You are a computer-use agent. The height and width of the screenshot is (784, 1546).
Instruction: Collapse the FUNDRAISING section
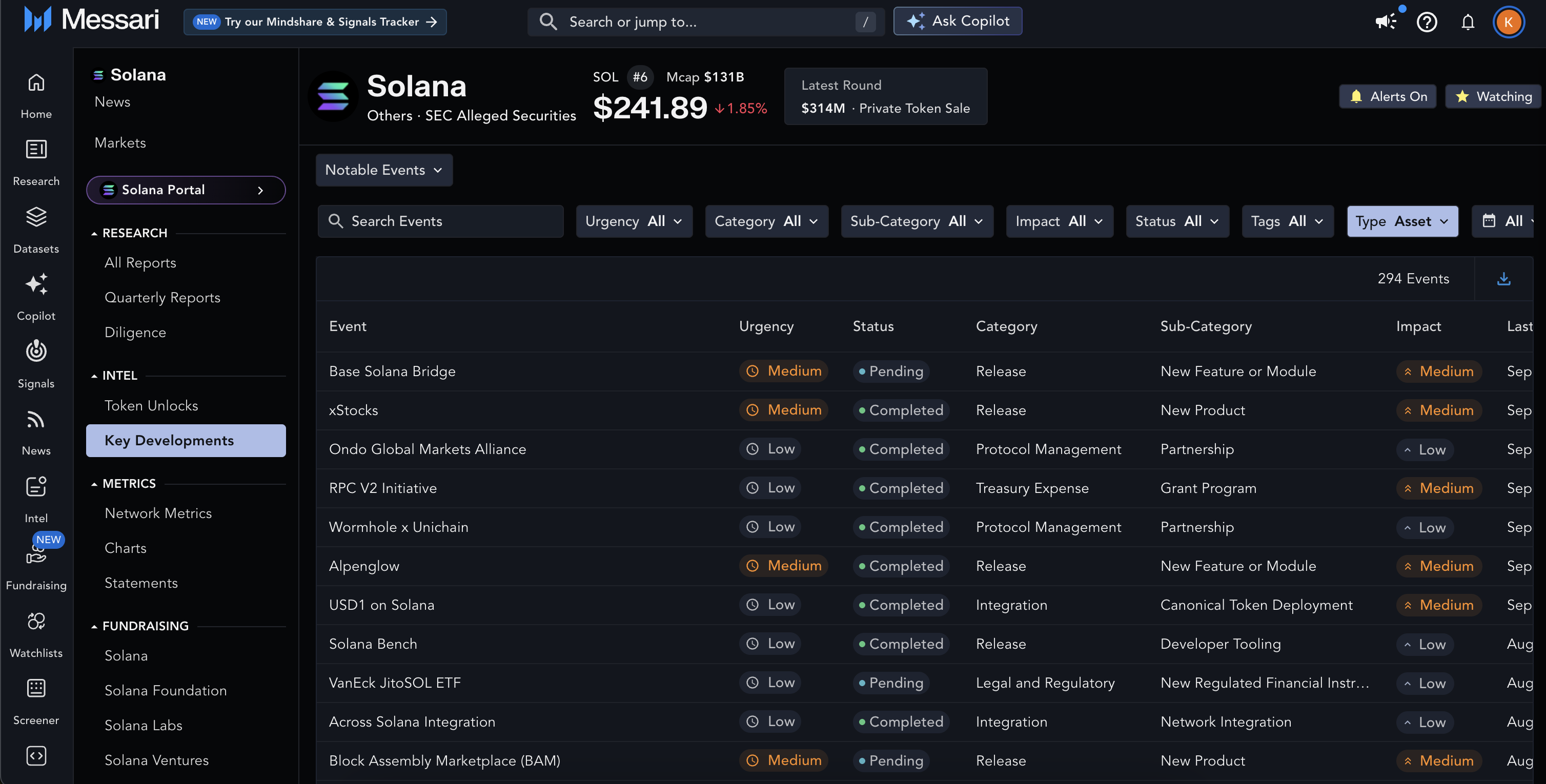tap(140, 626)
